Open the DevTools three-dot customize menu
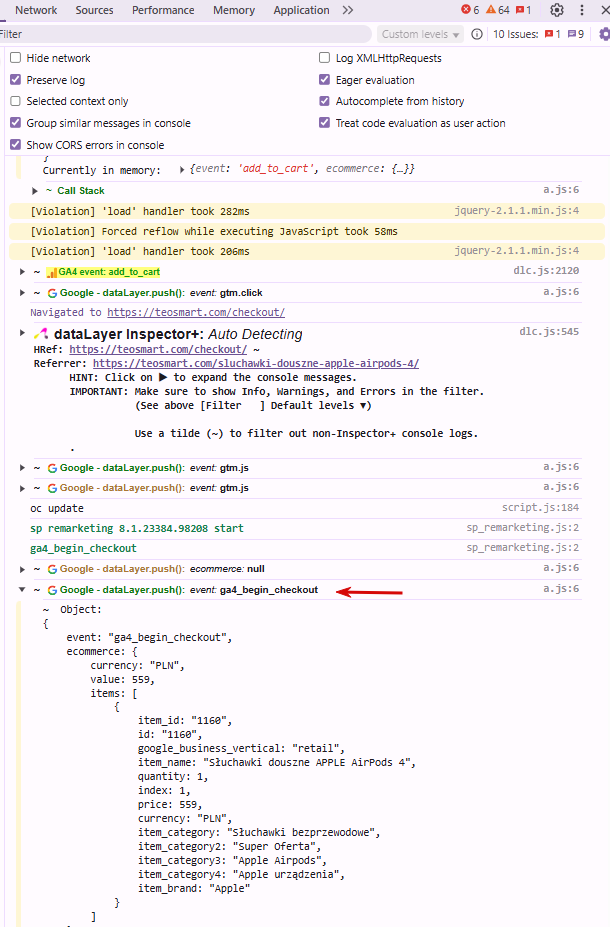Screen dimensions: 610x927 [582, 10]
